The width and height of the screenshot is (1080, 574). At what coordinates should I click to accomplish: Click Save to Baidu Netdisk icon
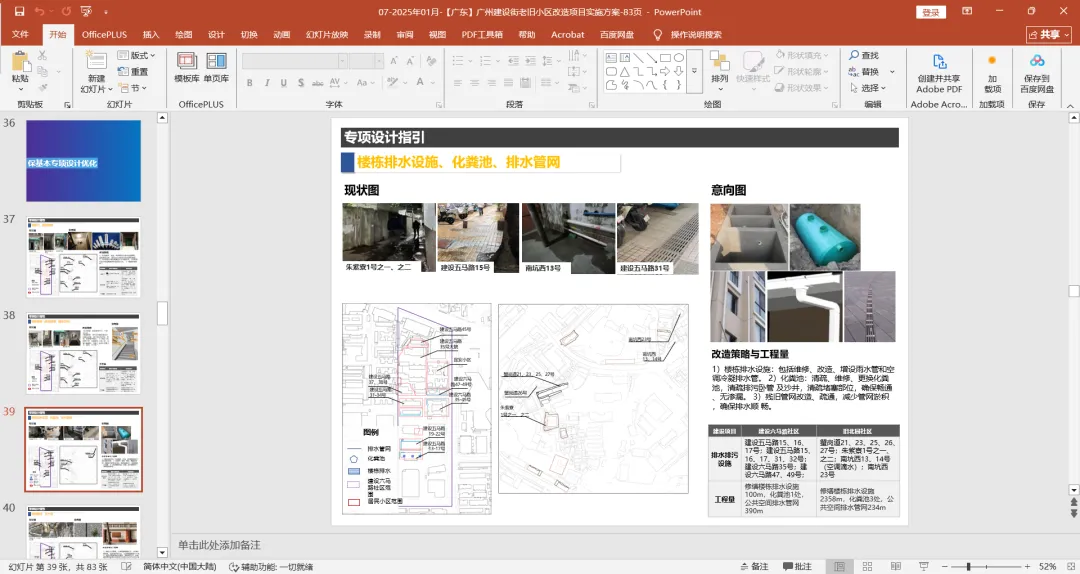[1037, 61]
